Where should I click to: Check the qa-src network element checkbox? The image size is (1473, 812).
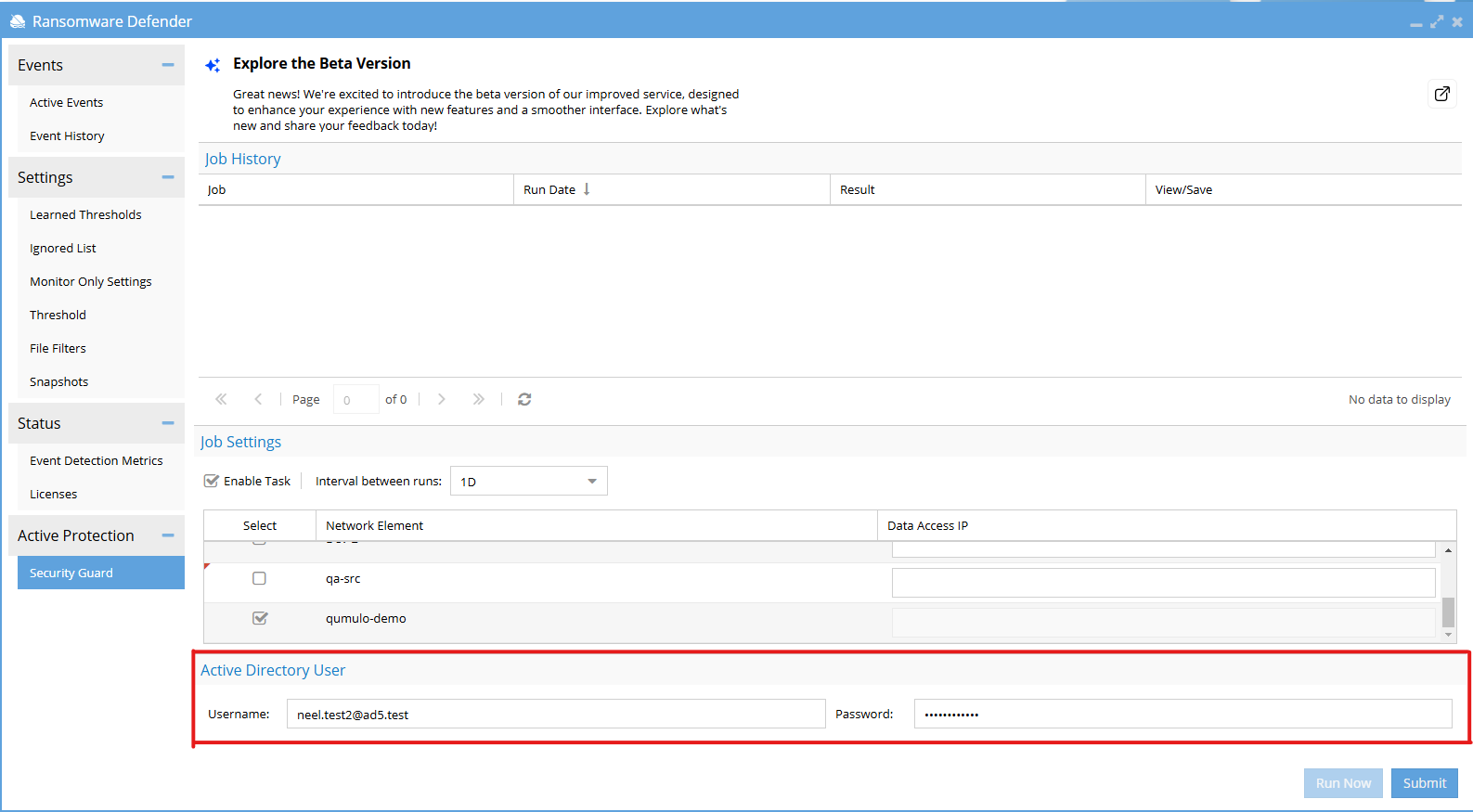click(x=260, y=578)
